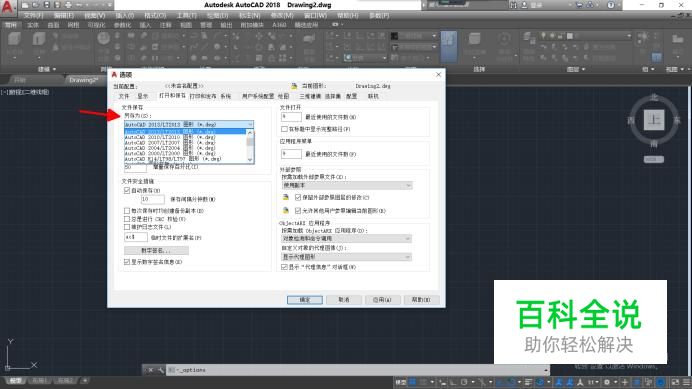
Task: Open the 自定义对象的代理图像 dropdown
Action: pyautogui.click(x=347, y=257)
